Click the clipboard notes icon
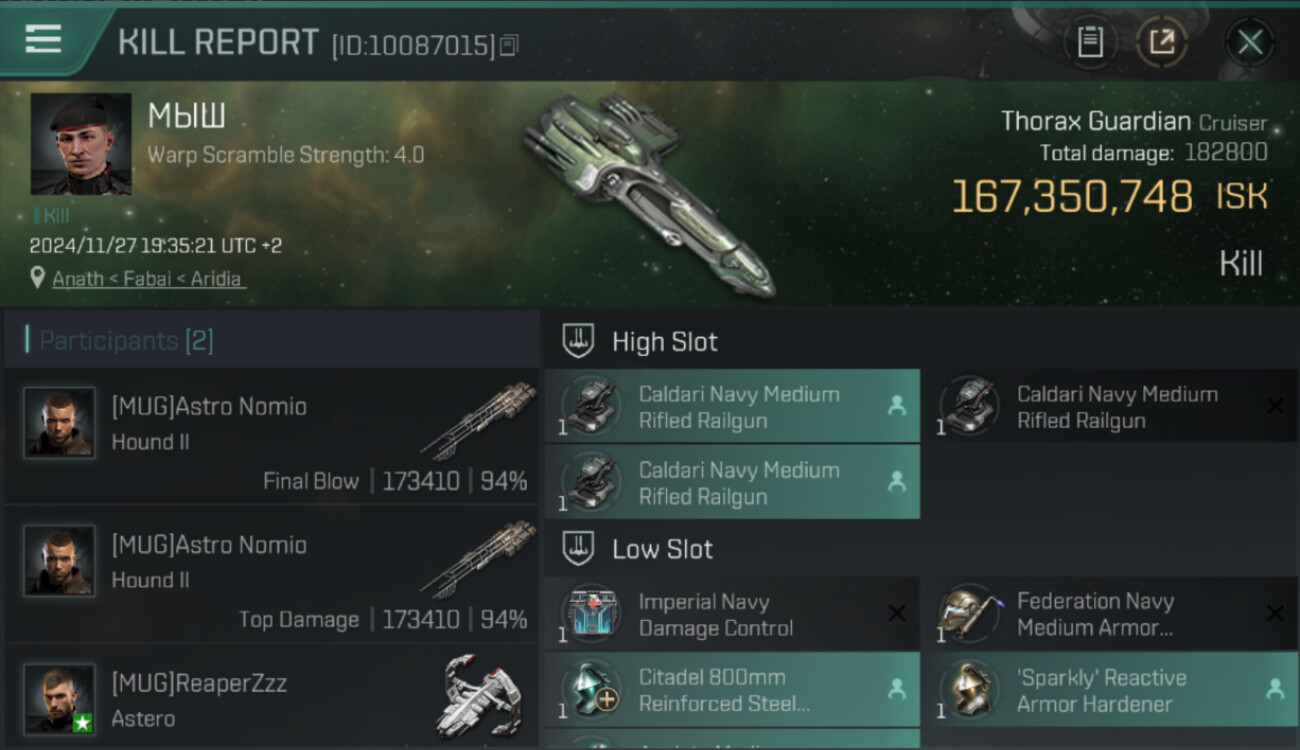Viewport: 1300px width, 750px height. 1090,42
